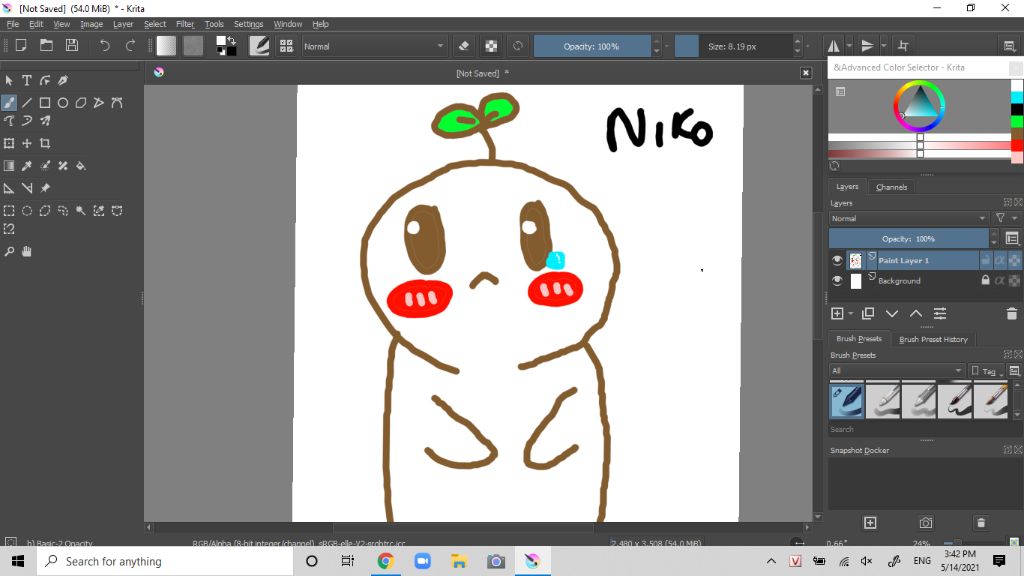Undo the last stroke

pos(104,46)
